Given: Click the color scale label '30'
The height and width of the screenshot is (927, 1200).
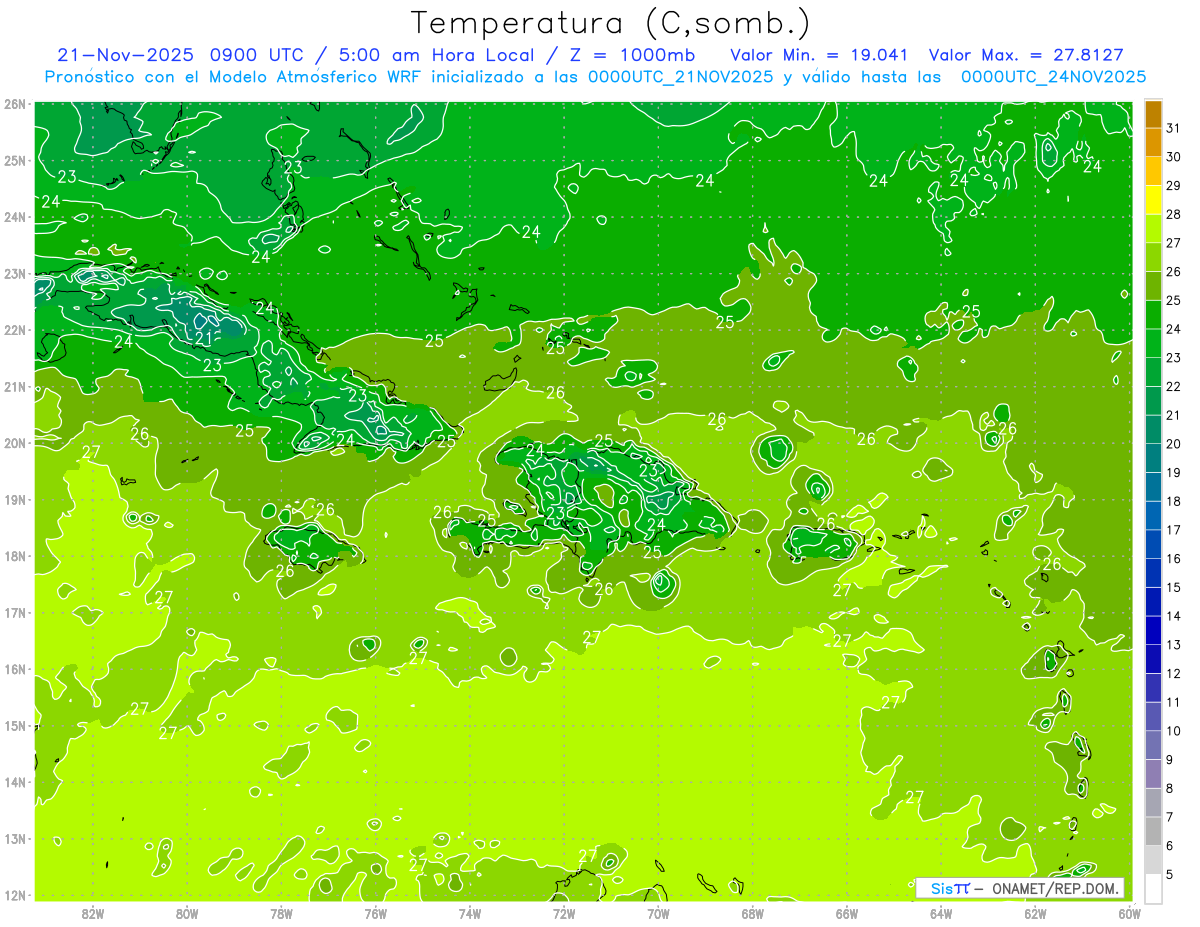Looking at the screenshot, I should point(1175,157).
